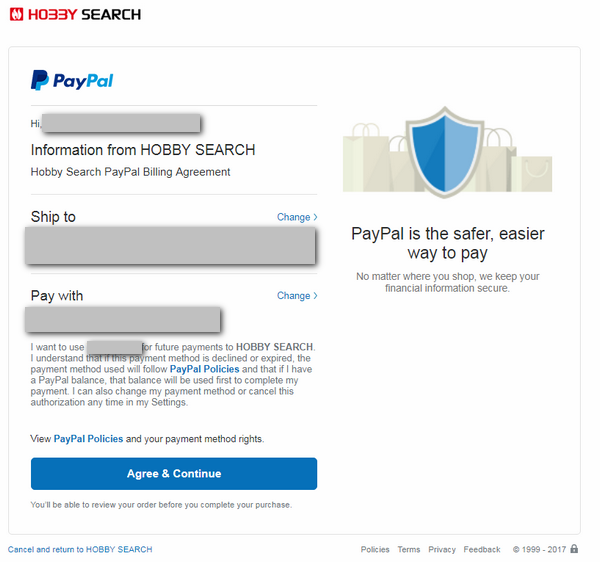This screenshot has height=562, width=600.
Task: Open PayPal Policies link above Agree button
Action: click(88, 439)
